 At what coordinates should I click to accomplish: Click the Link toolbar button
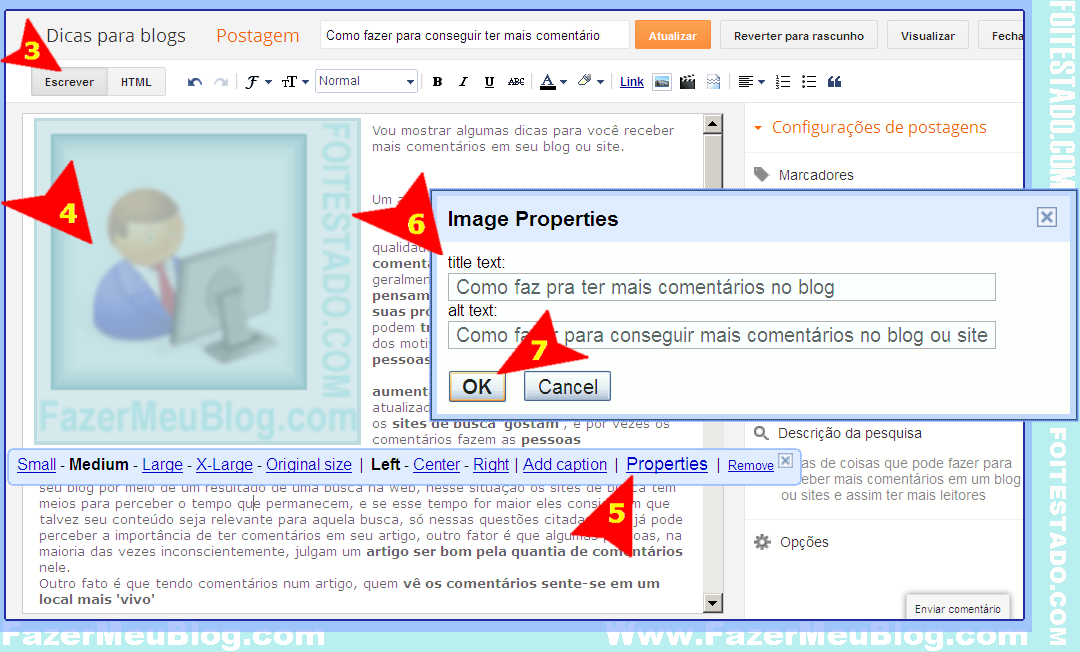[632, 82]
